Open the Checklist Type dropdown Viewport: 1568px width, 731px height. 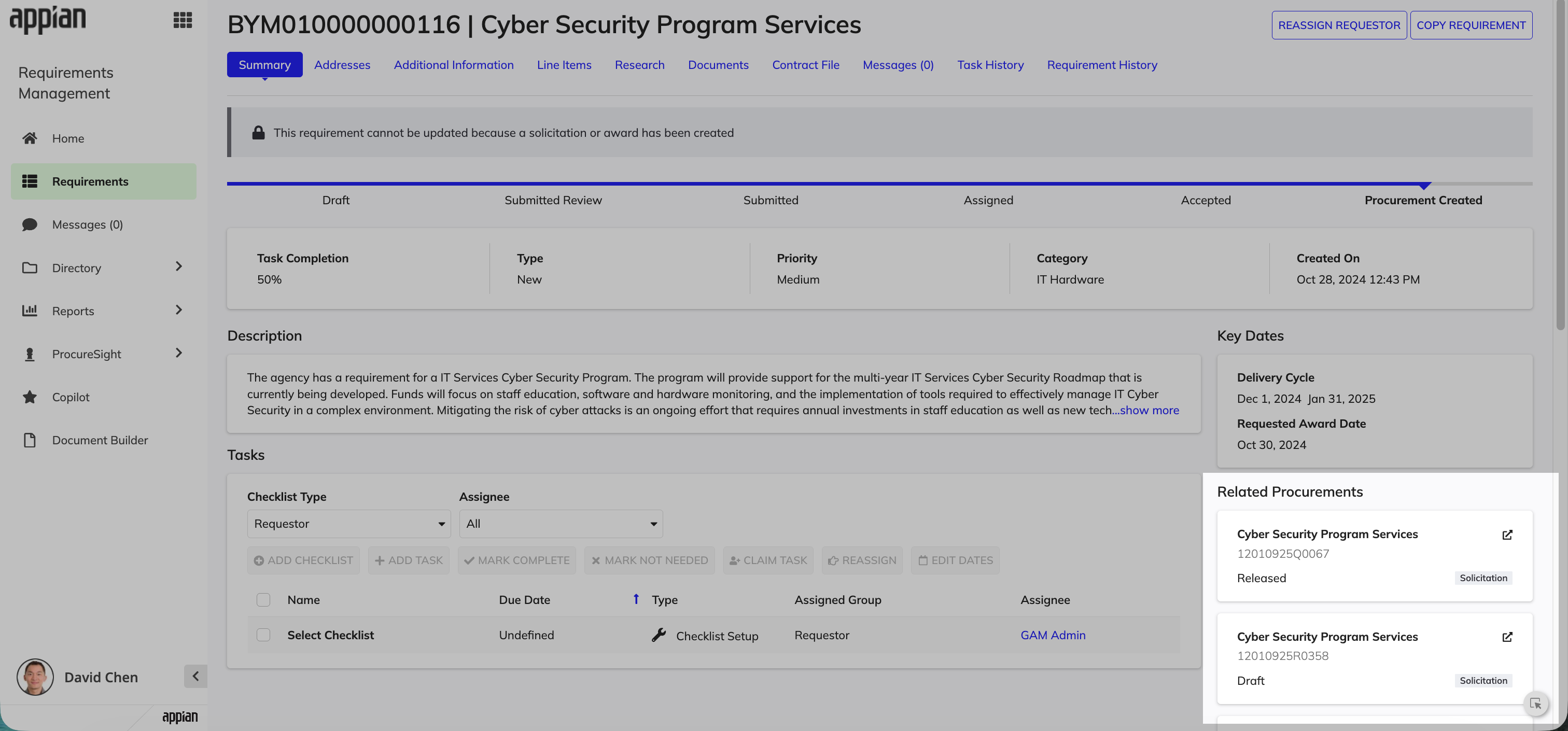[x=349, y=524]
